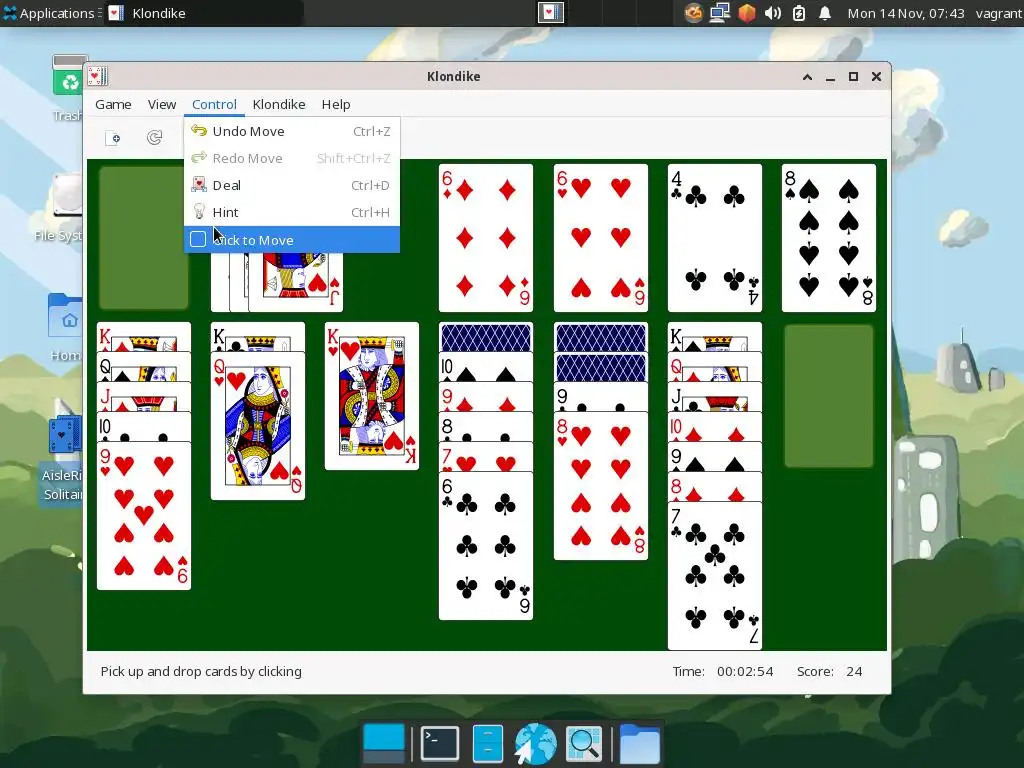Image resolution: width=1024 pixels, height=768 pixels.
Task: Click the network connection tray icon
Action: pyautogui.click(x=720, y=13)
